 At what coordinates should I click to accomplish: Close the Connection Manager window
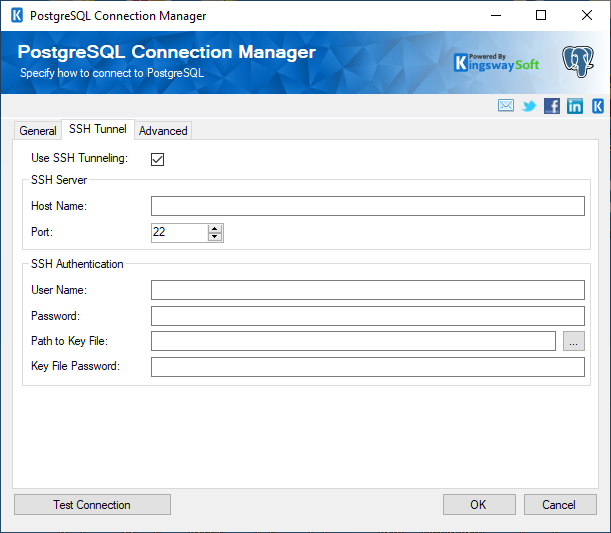coord(587,16)
